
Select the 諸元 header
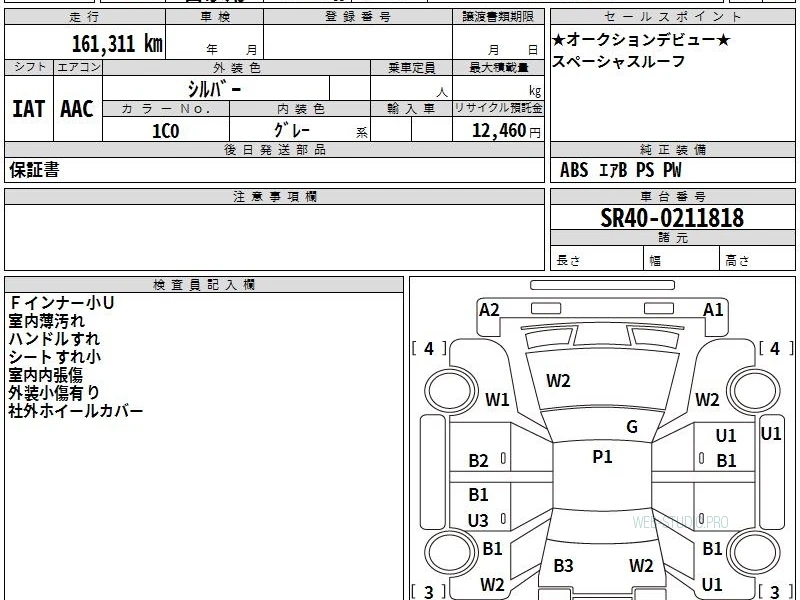pos(672,238)
